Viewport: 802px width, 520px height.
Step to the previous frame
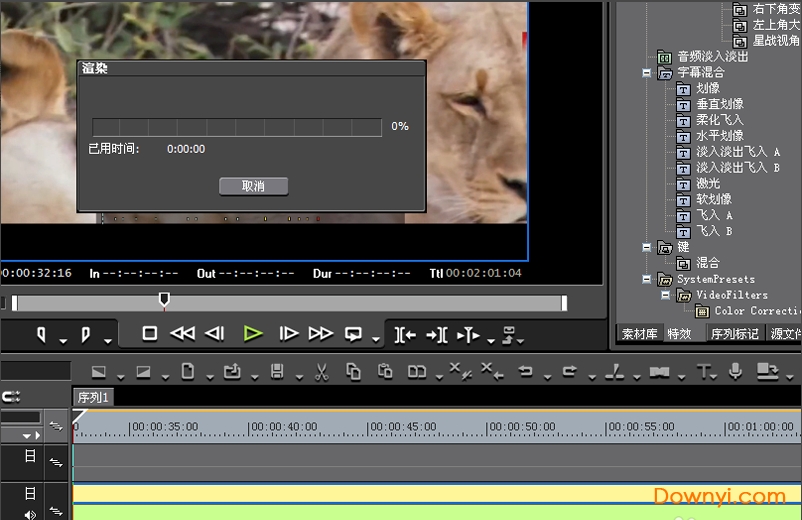point(214,334)
